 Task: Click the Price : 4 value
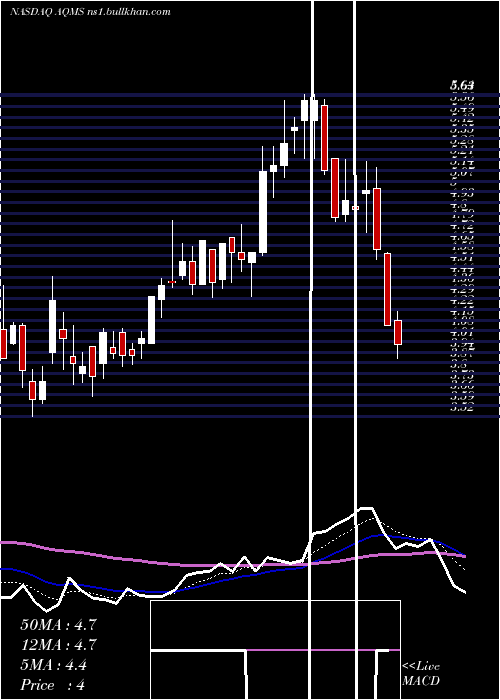pos(52,685)
